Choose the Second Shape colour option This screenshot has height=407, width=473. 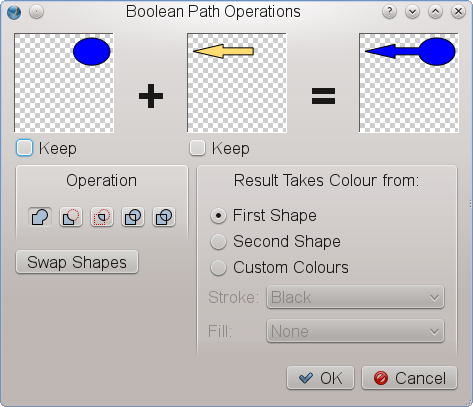click(x=218, y=242)
